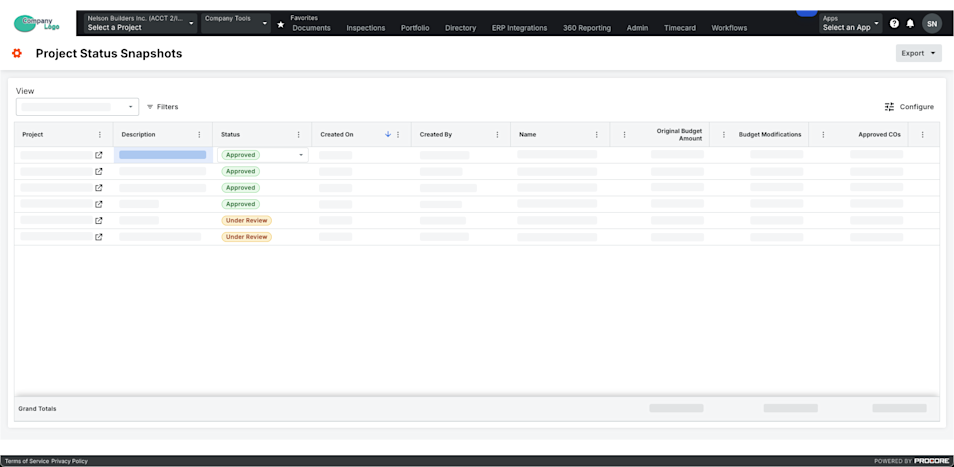Open Terms of Service link

(27, 461)
